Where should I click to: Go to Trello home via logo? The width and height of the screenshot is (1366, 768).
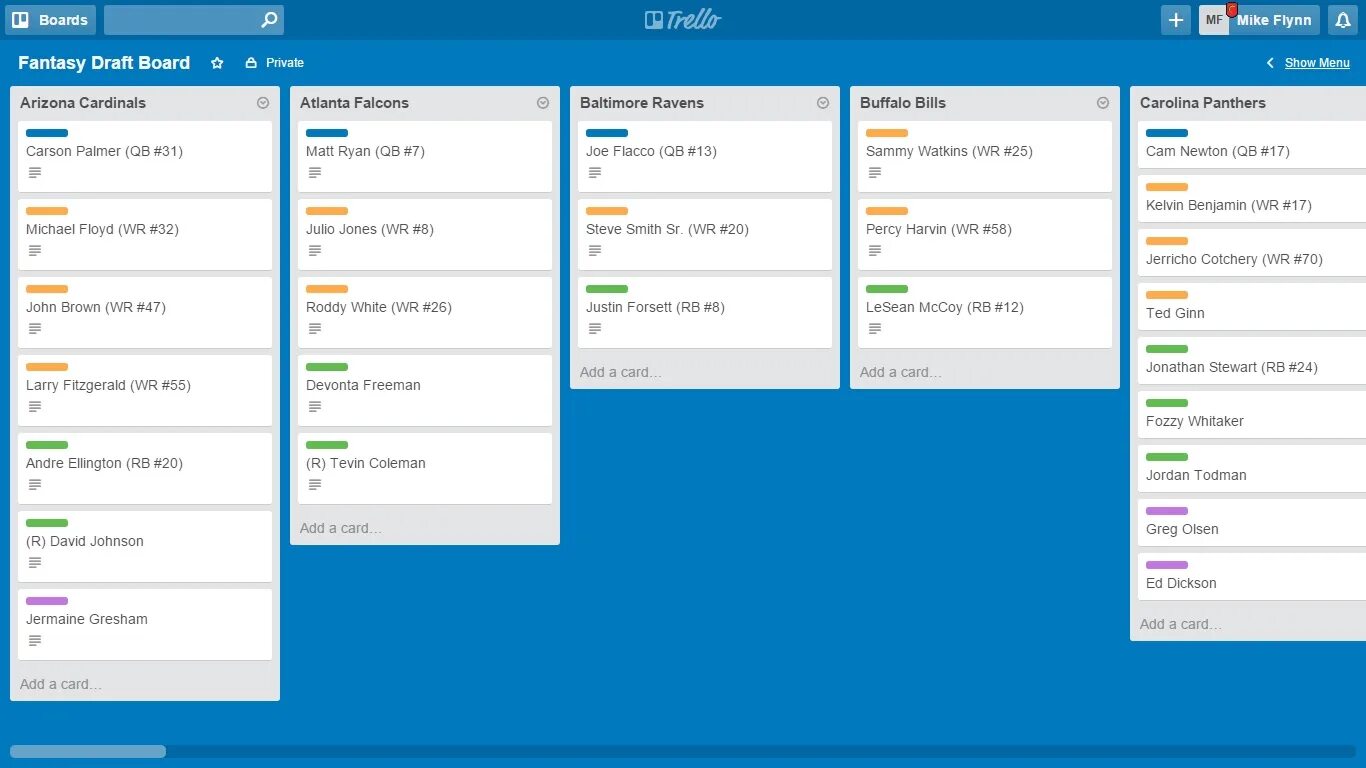pyautogui.click(x=683, y=20)
